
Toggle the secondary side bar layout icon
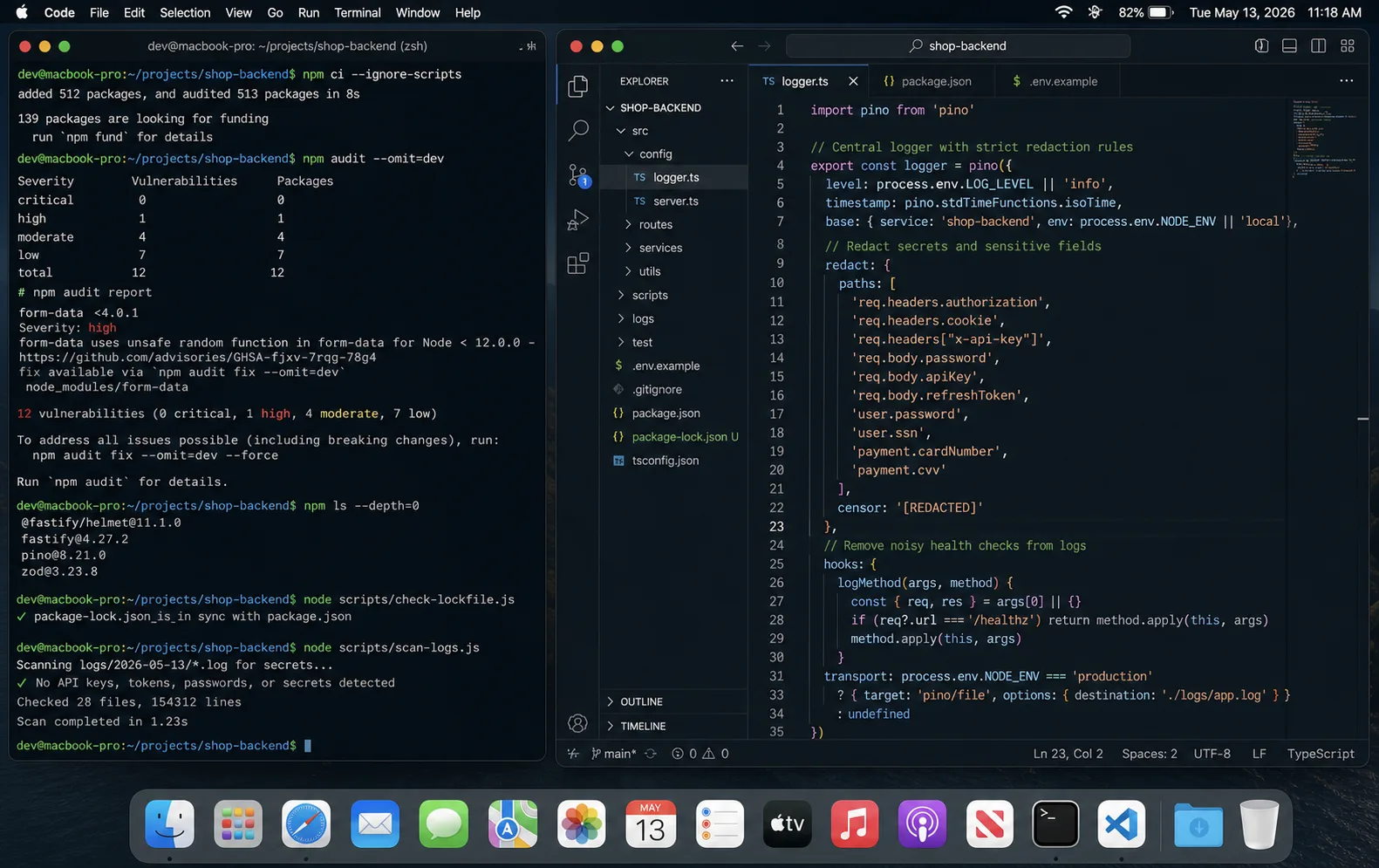1318,45
